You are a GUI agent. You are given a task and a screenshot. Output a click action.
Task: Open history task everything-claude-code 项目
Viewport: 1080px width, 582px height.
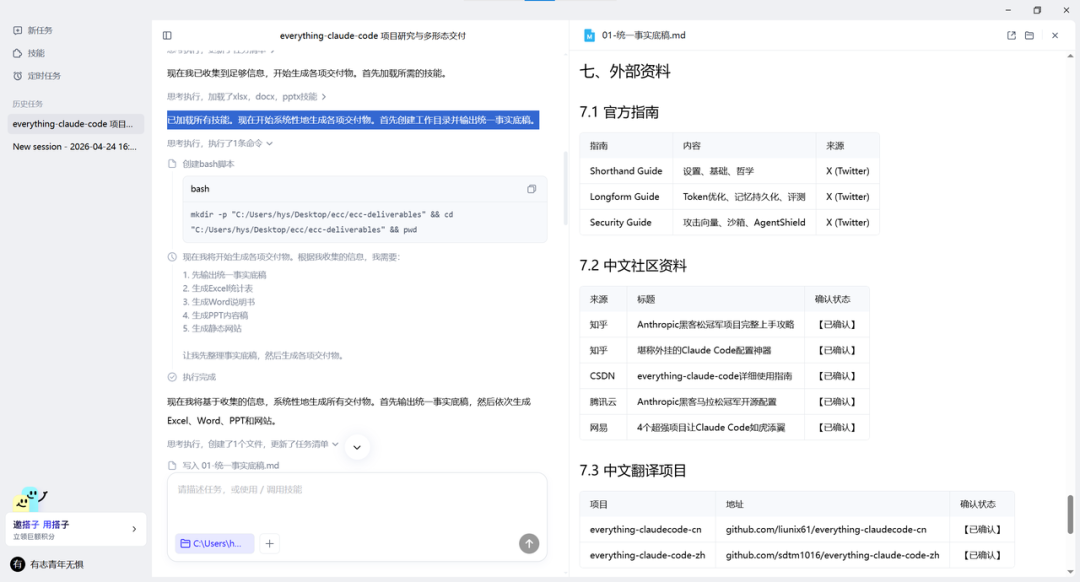pos(76,124)
